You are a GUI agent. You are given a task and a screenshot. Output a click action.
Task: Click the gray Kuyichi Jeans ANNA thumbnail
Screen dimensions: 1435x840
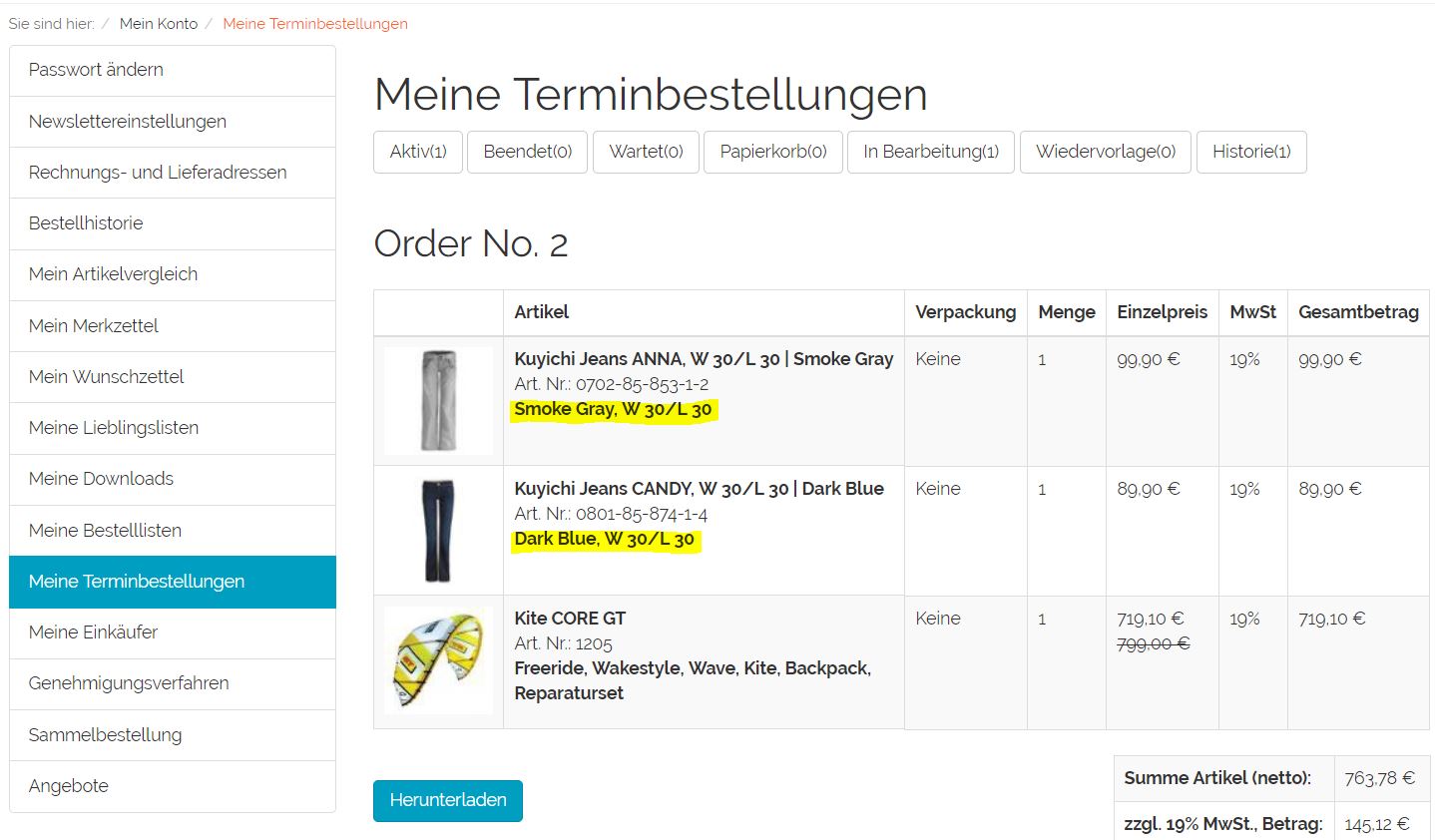point(438,400)
